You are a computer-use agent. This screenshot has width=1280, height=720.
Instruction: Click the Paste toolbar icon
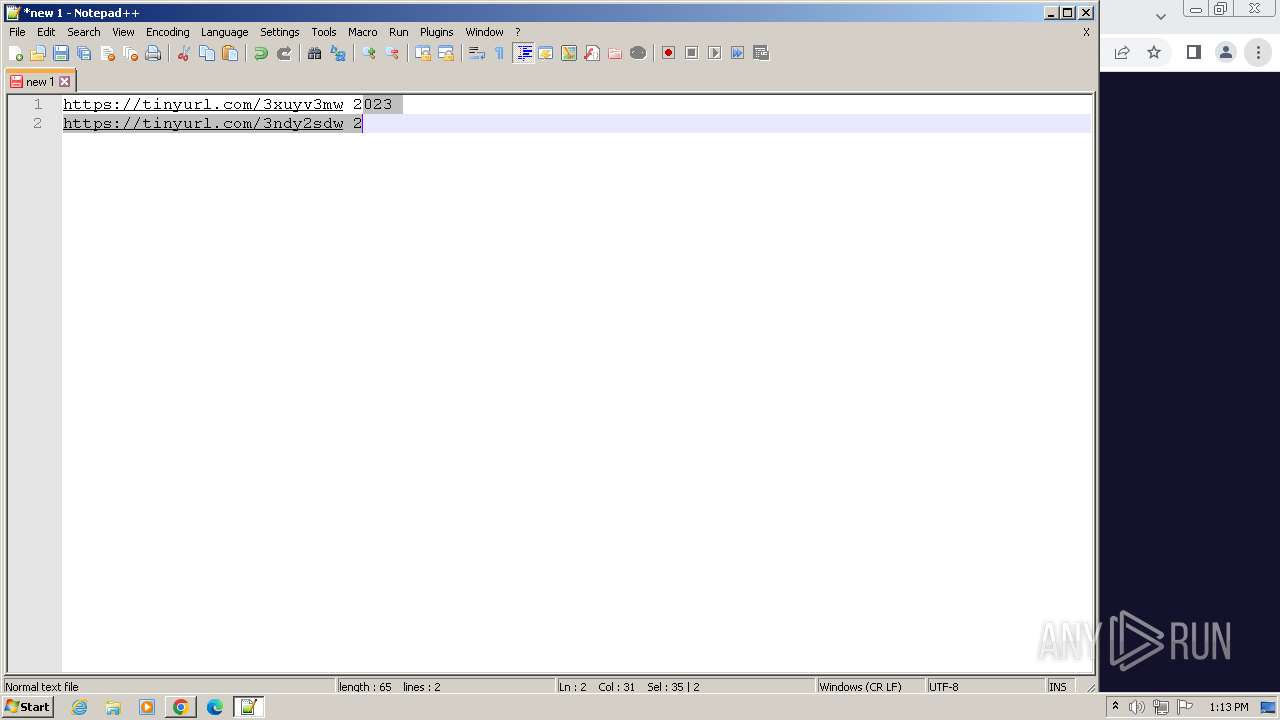pyautogui.click(x=229, y=53)
